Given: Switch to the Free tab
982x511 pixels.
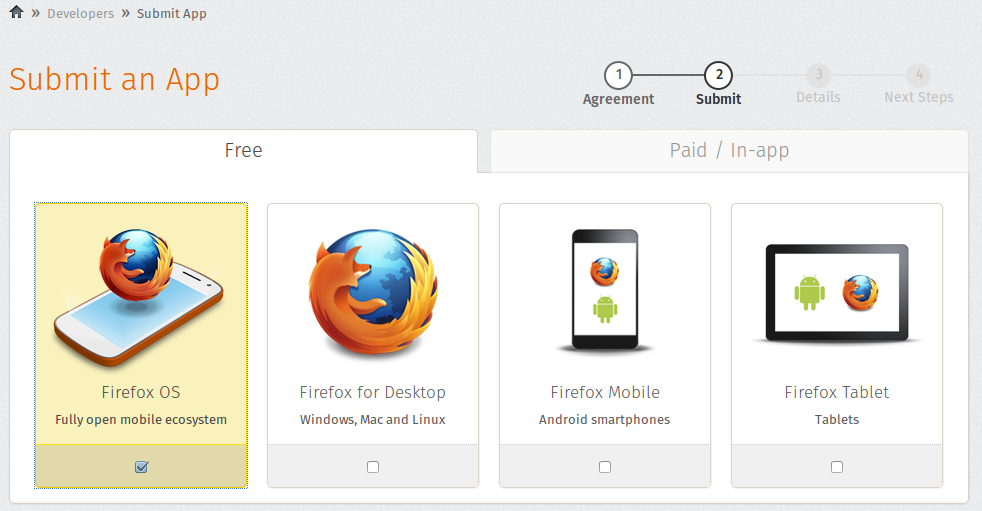Looking at the screenshot, I should (244, 151).
